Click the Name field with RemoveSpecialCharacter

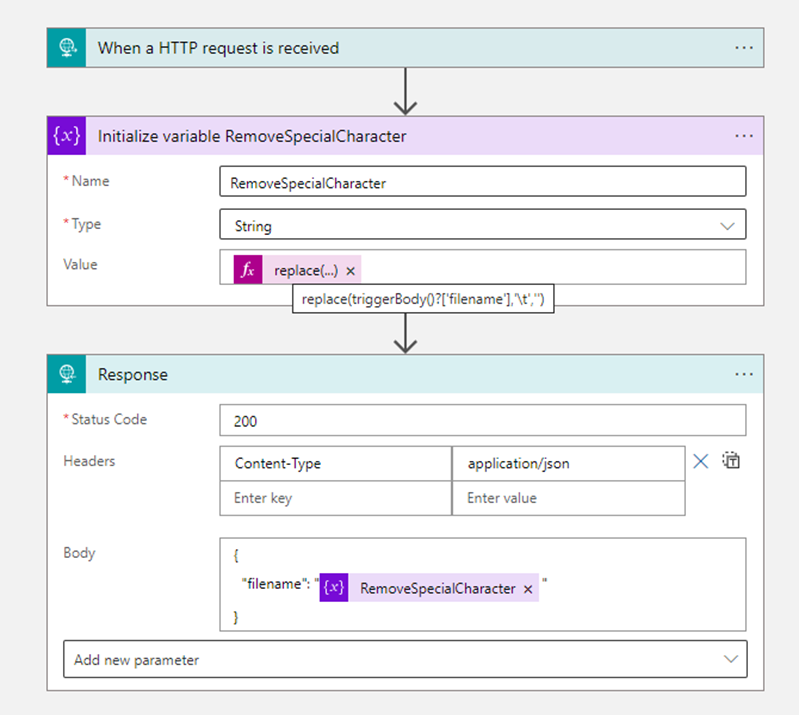click(482, 183)
